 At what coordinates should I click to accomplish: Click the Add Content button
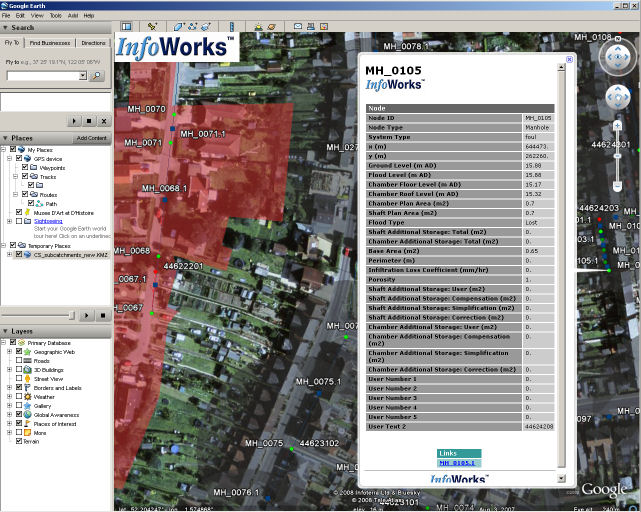(92, 138)
